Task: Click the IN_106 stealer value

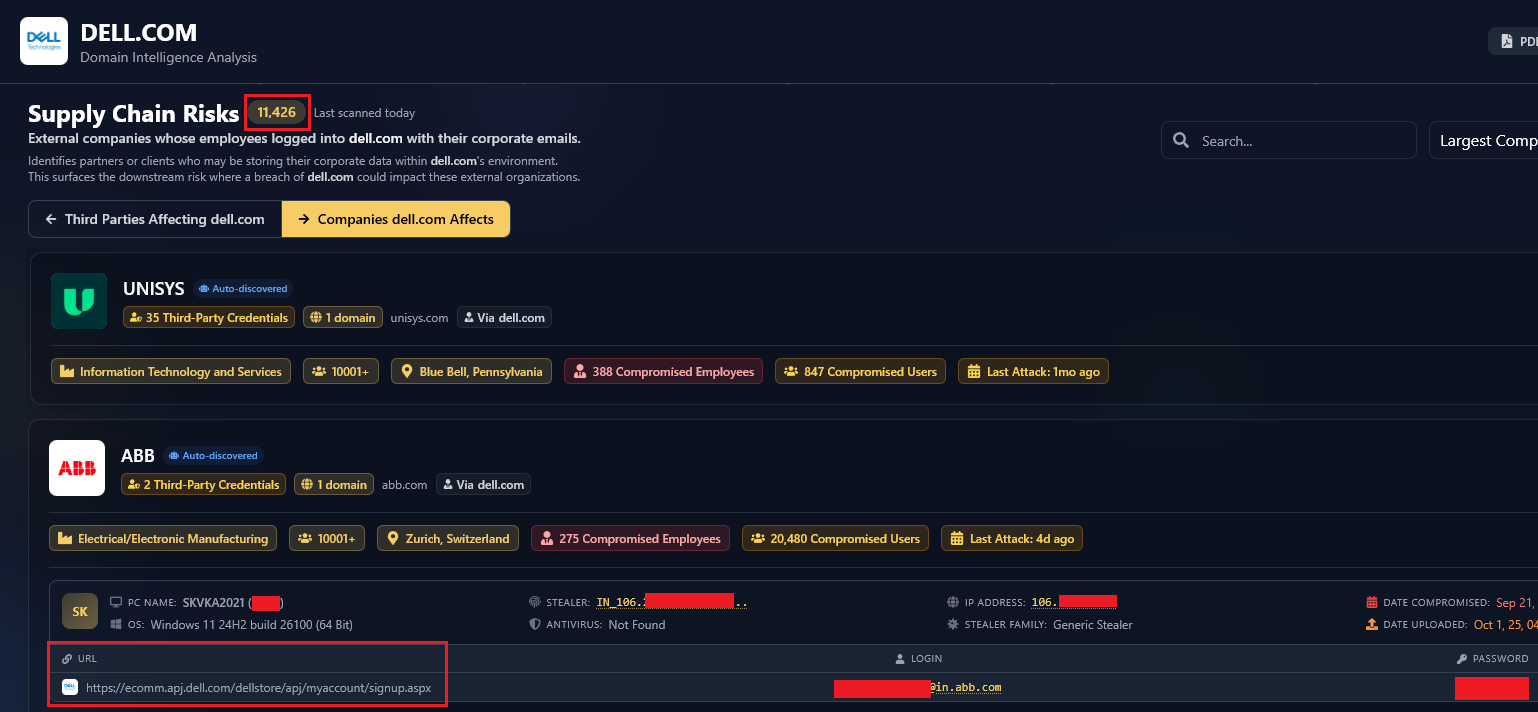Action: [671, 603]
